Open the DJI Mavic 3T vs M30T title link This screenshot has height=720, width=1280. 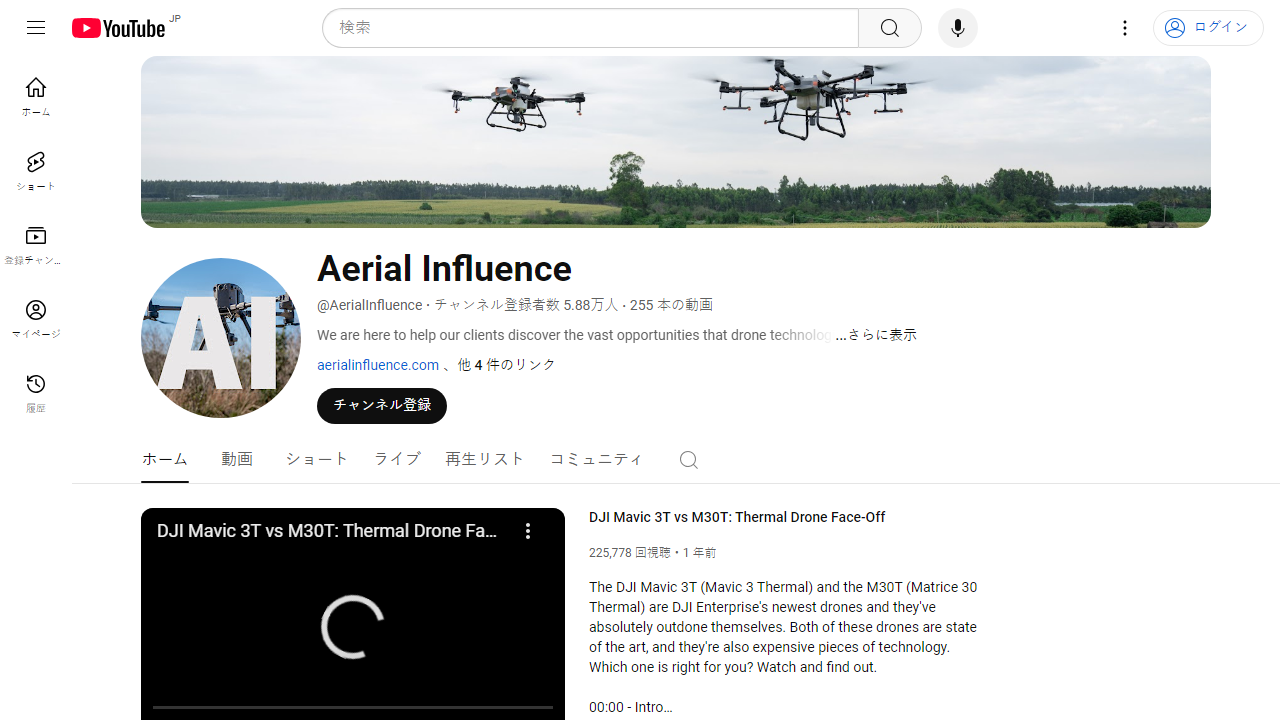coord(737,517)
